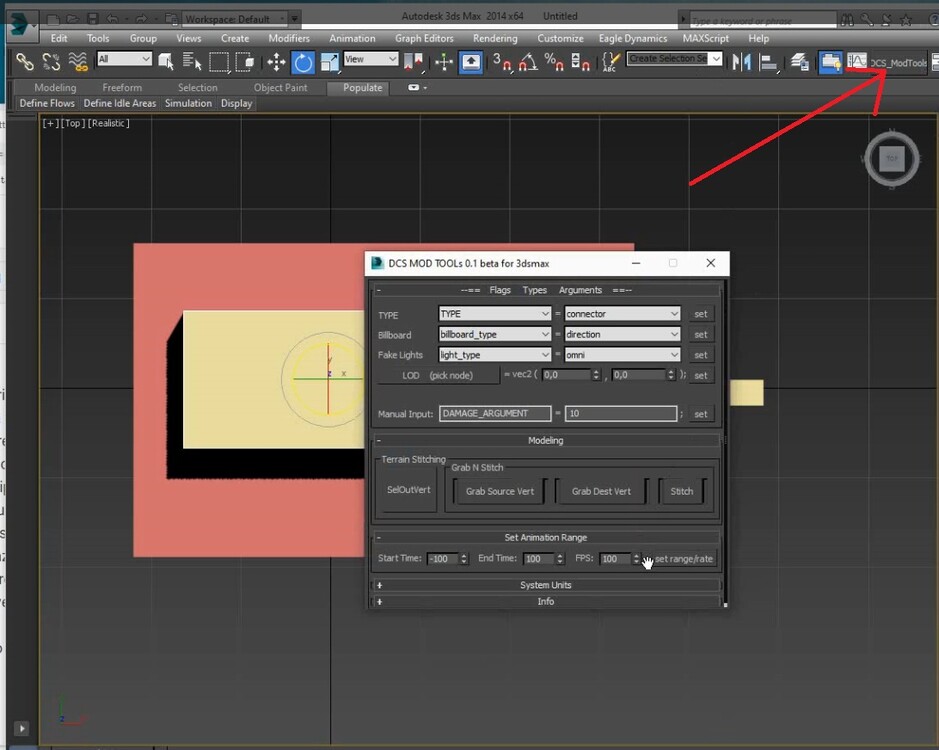Screen dimensions: 939x750
Task: Click the Stitch button
Action: (682, 491)
